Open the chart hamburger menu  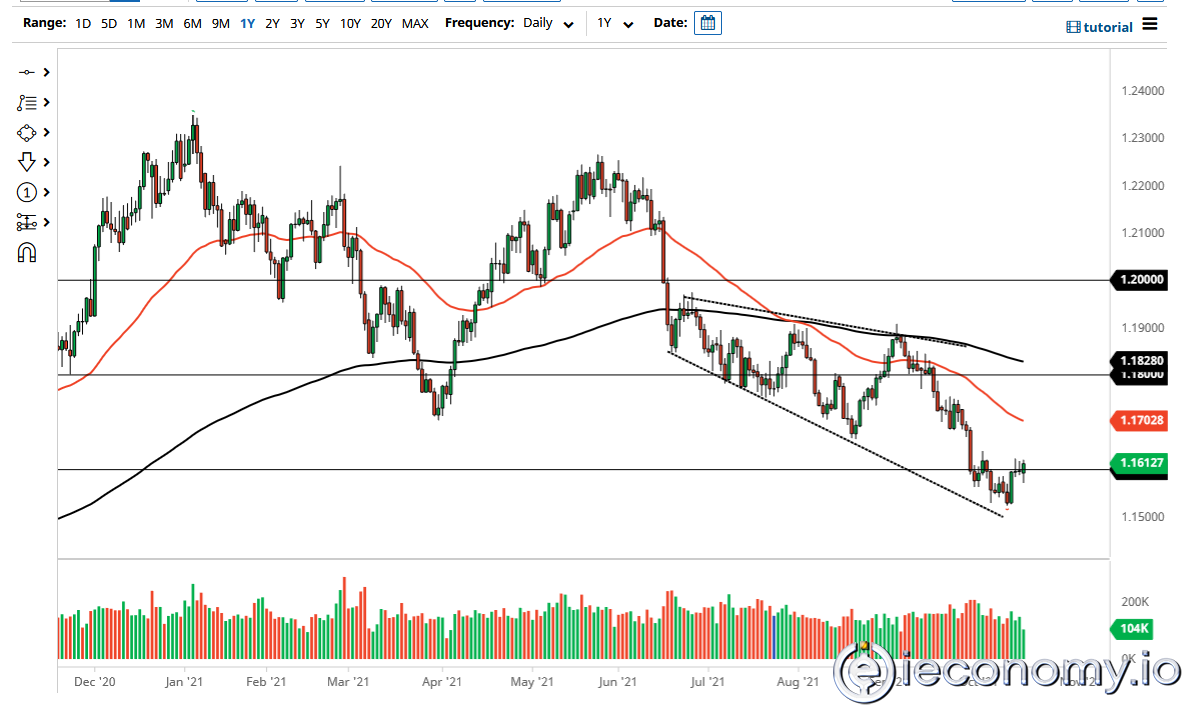[x=1149, y=26]
